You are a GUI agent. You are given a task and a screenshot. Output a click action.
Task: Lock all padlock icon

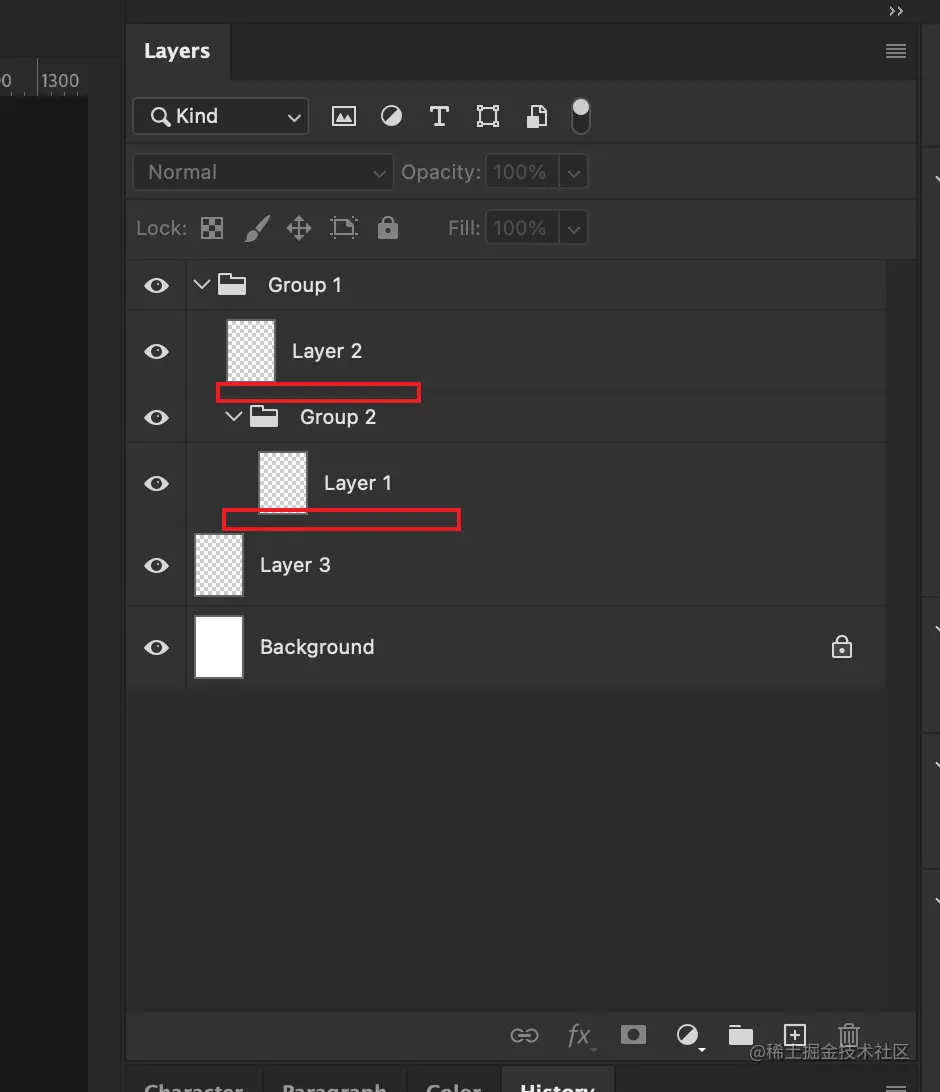(388, 227)
